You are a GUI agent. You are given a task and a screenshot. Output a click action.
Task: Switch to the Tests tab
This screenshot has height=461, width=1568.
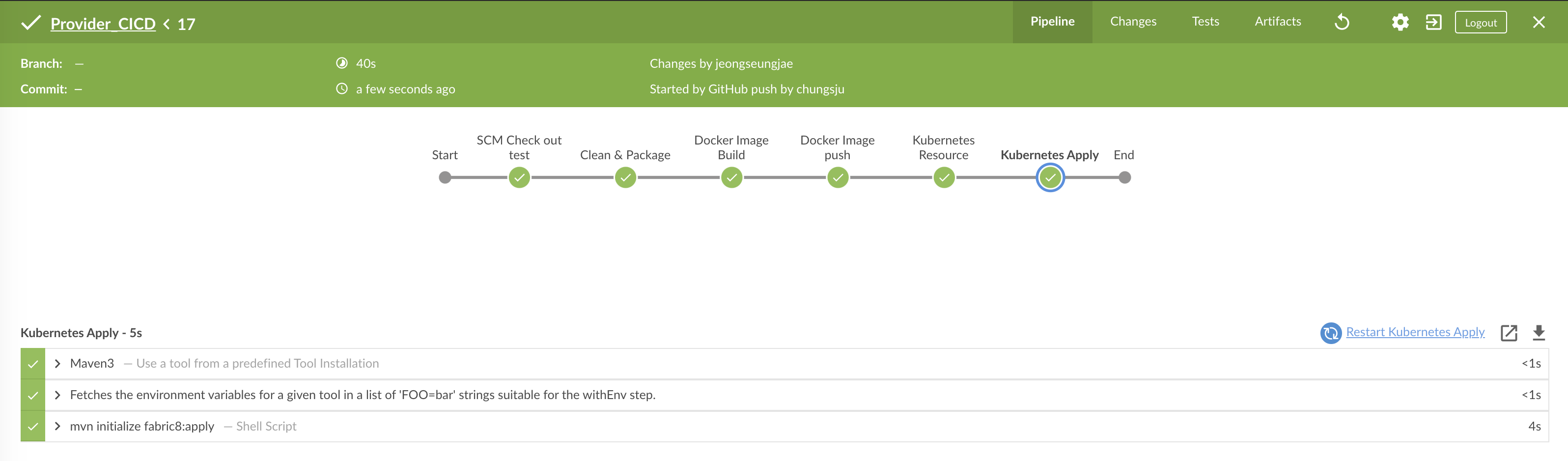point(1205,21)
